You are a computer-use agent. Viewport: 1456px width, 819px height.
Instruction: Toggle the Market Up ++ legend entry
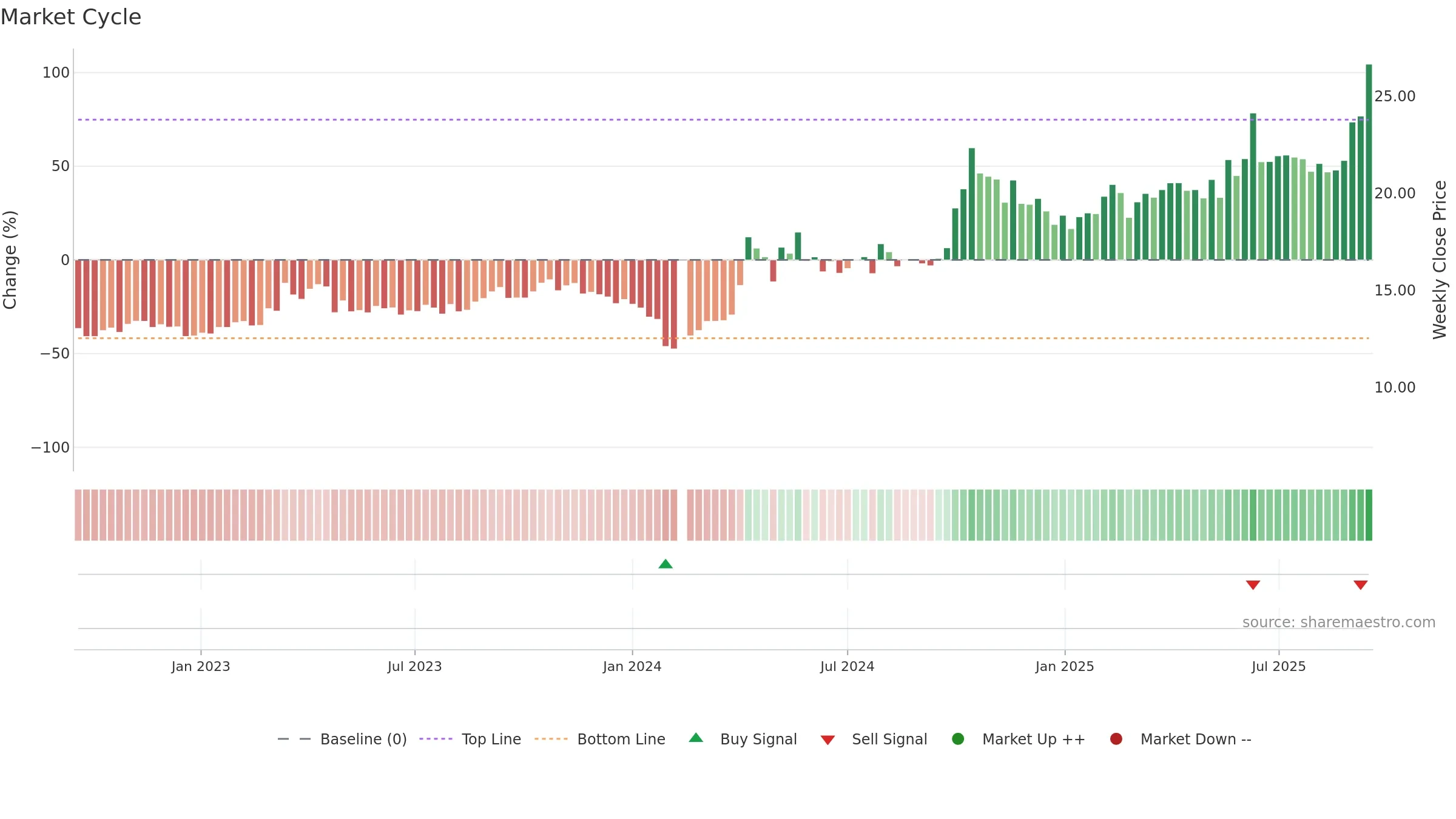(x=1019, y=739)
